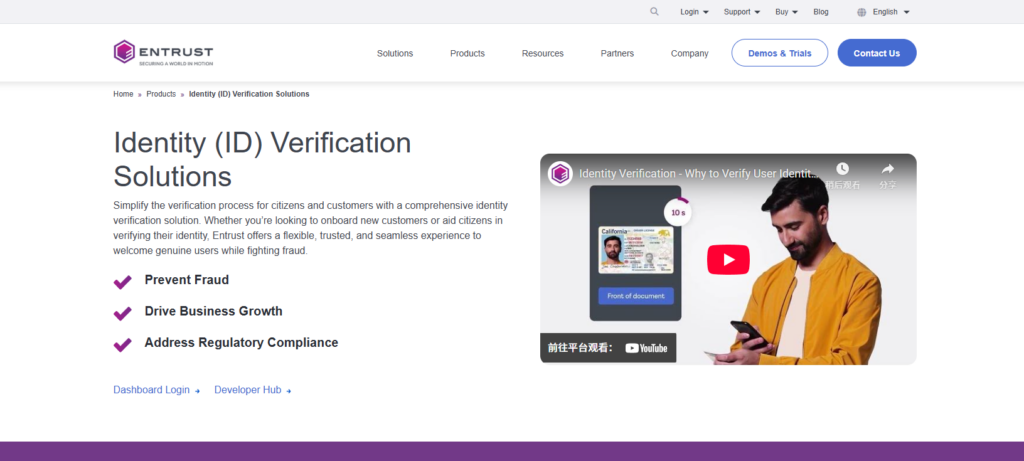
Task: Click the Contact Us button
Action: (876, 53)
